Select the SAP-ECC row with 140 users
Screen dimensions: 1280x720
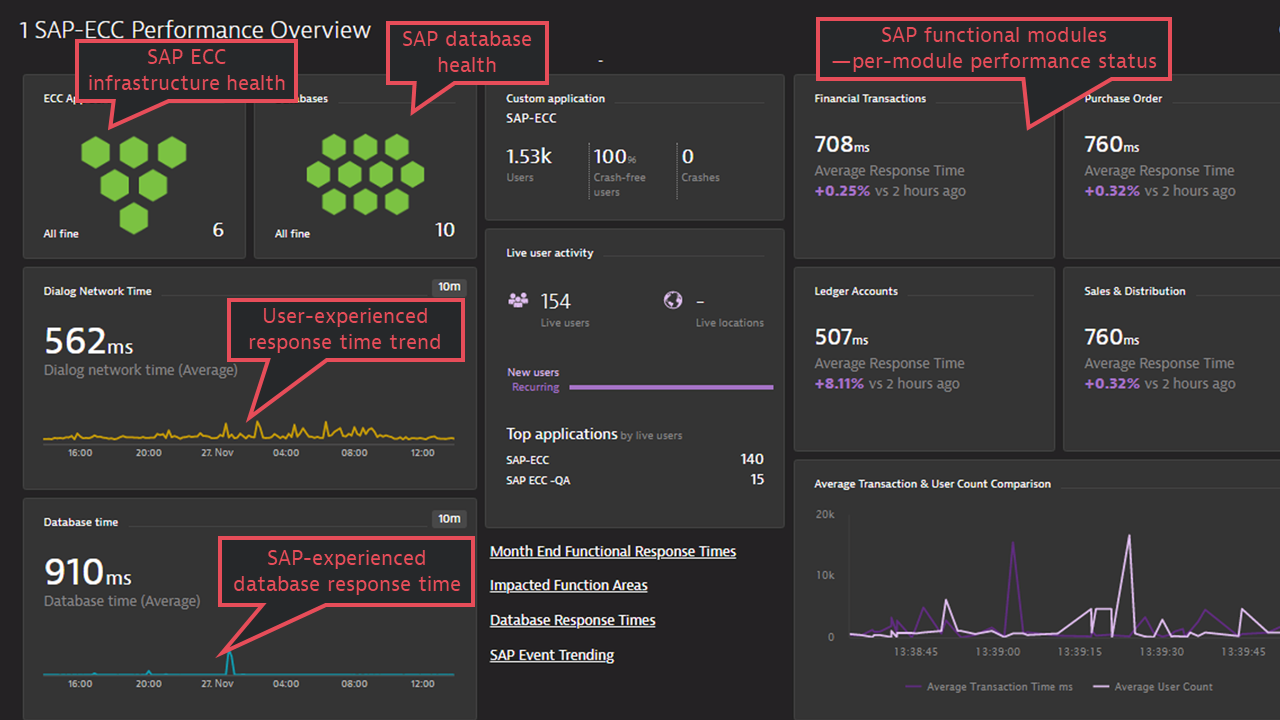635,460
